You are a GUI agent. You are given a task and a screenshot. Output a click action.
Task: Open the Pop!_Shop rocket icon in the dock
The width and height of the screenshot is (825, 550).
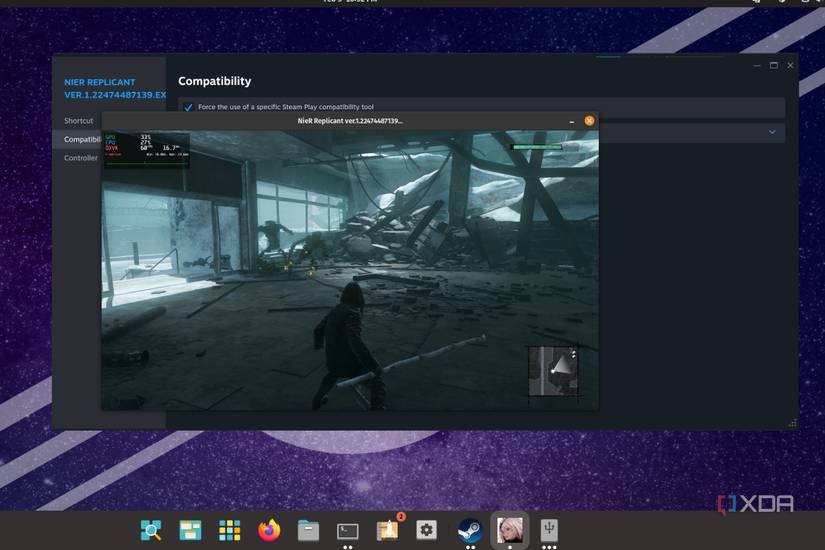click(388, 531)
